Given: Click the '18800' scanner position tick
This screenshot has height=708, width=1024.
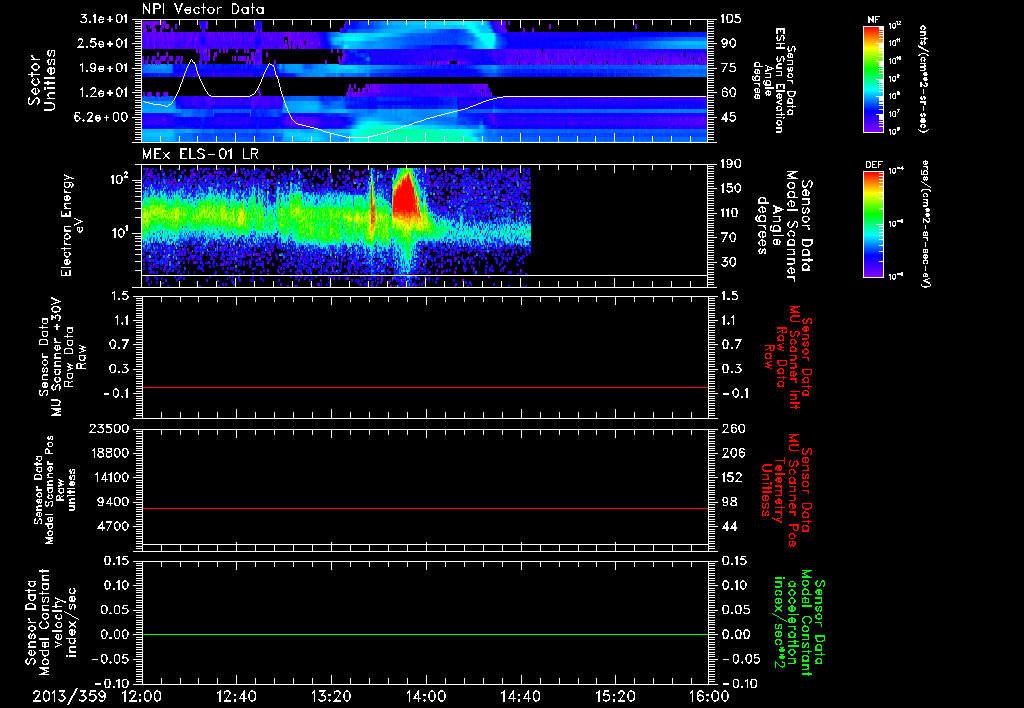Looking at the screenshot, I should coord(110,453).
